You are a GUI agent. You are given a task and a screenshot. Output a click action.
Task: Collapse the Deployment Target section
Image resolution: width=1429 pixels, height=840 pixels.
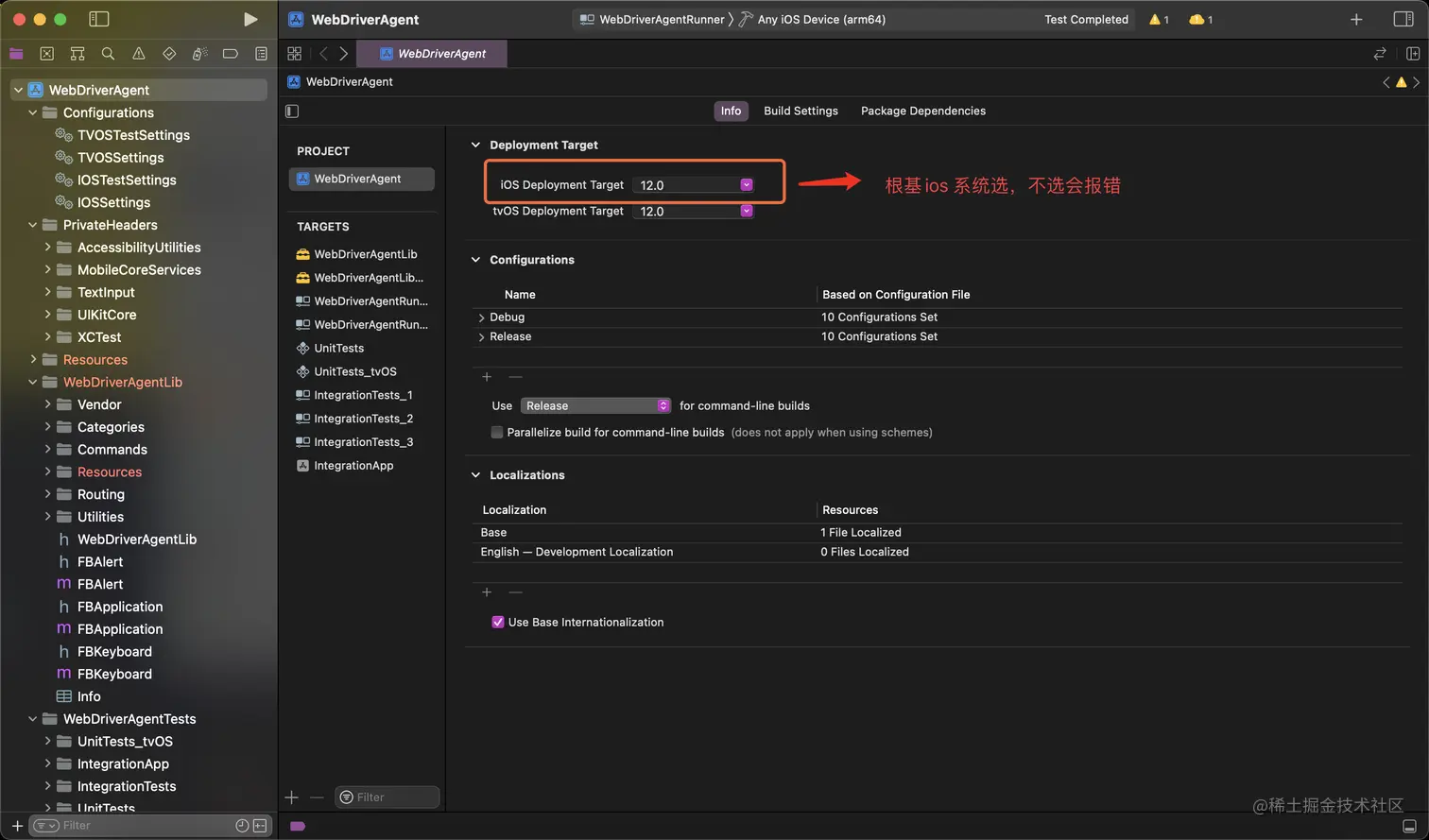475,145
